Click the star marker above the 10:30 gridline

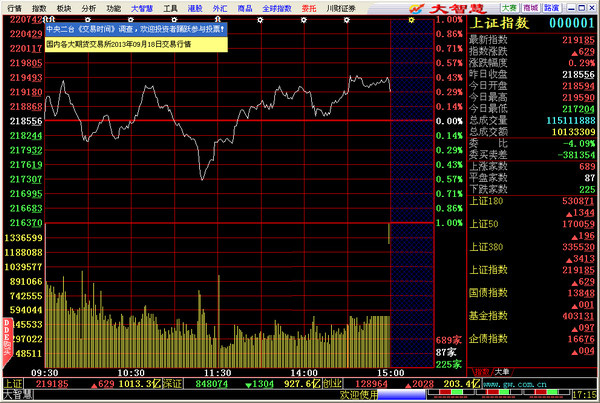coord(131,20)
